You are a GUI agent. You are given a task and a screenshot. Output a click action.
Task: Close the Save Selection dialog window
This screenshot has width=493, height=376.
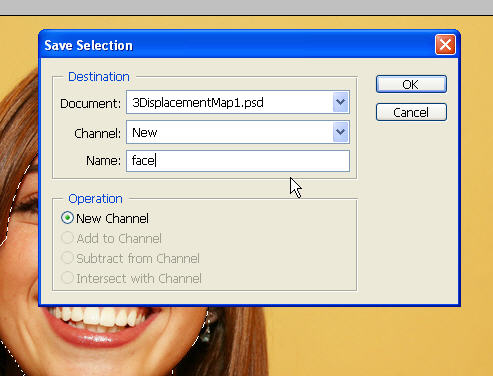coord(445,45)
